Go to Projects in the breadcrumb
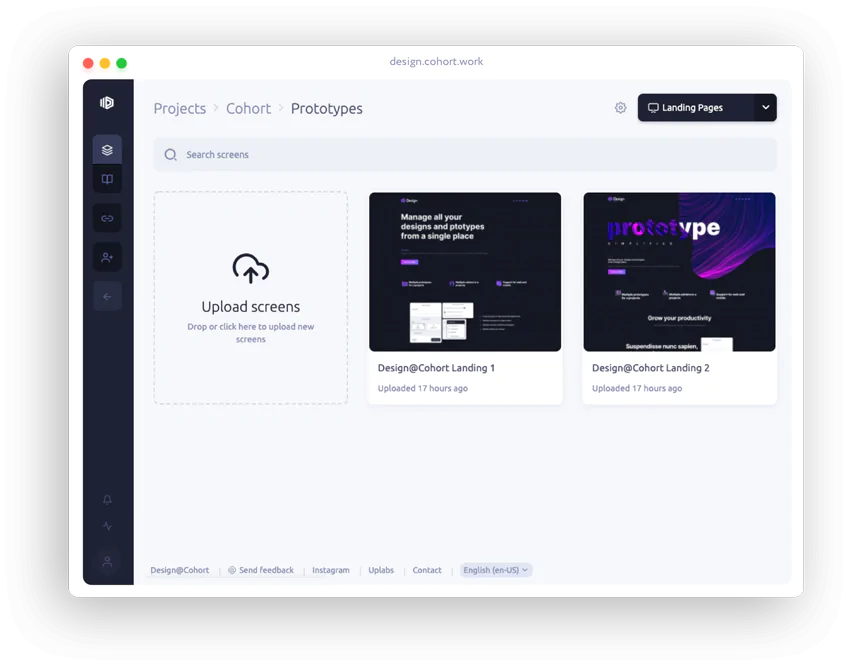This screenshot has width=850, height=666. point(179,108)
